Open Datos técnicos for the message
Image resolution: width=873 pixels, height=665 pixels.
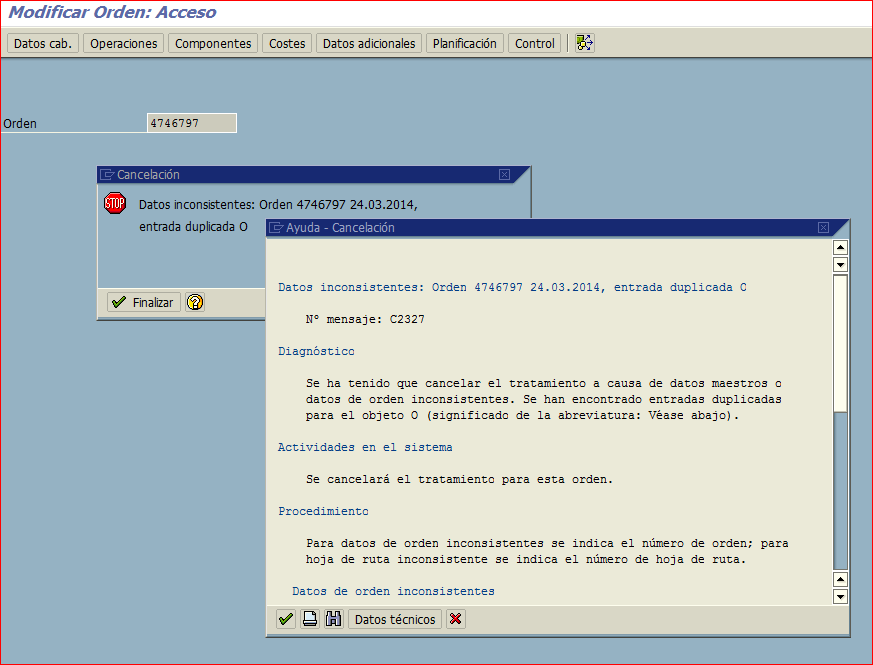[x=397, y=619]
